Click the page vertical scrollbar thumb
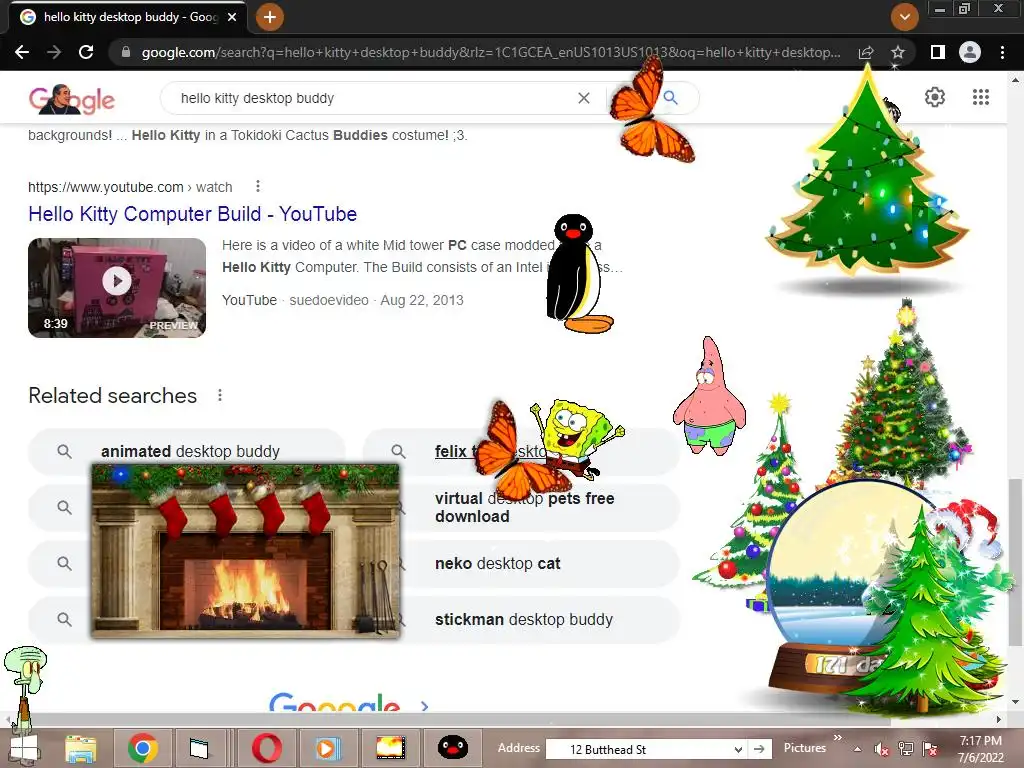Viewport: 1024px width, 768px height. [1015, 562]
